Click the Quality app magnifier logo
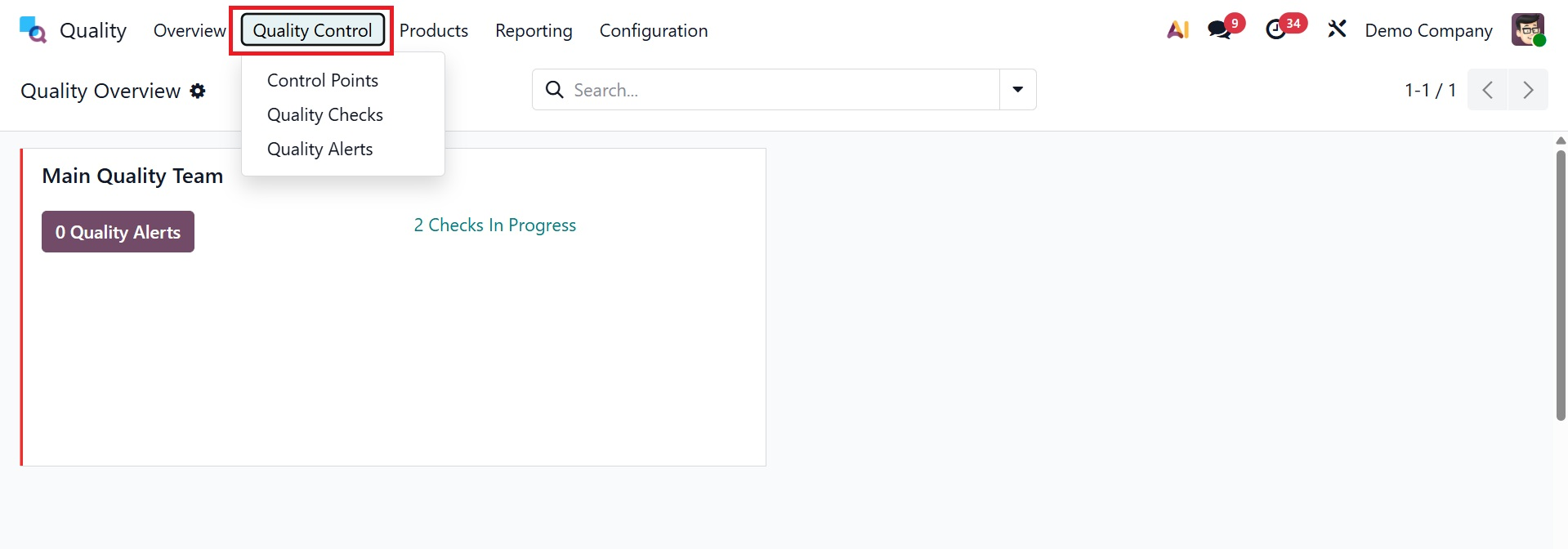 coord(31,29)
